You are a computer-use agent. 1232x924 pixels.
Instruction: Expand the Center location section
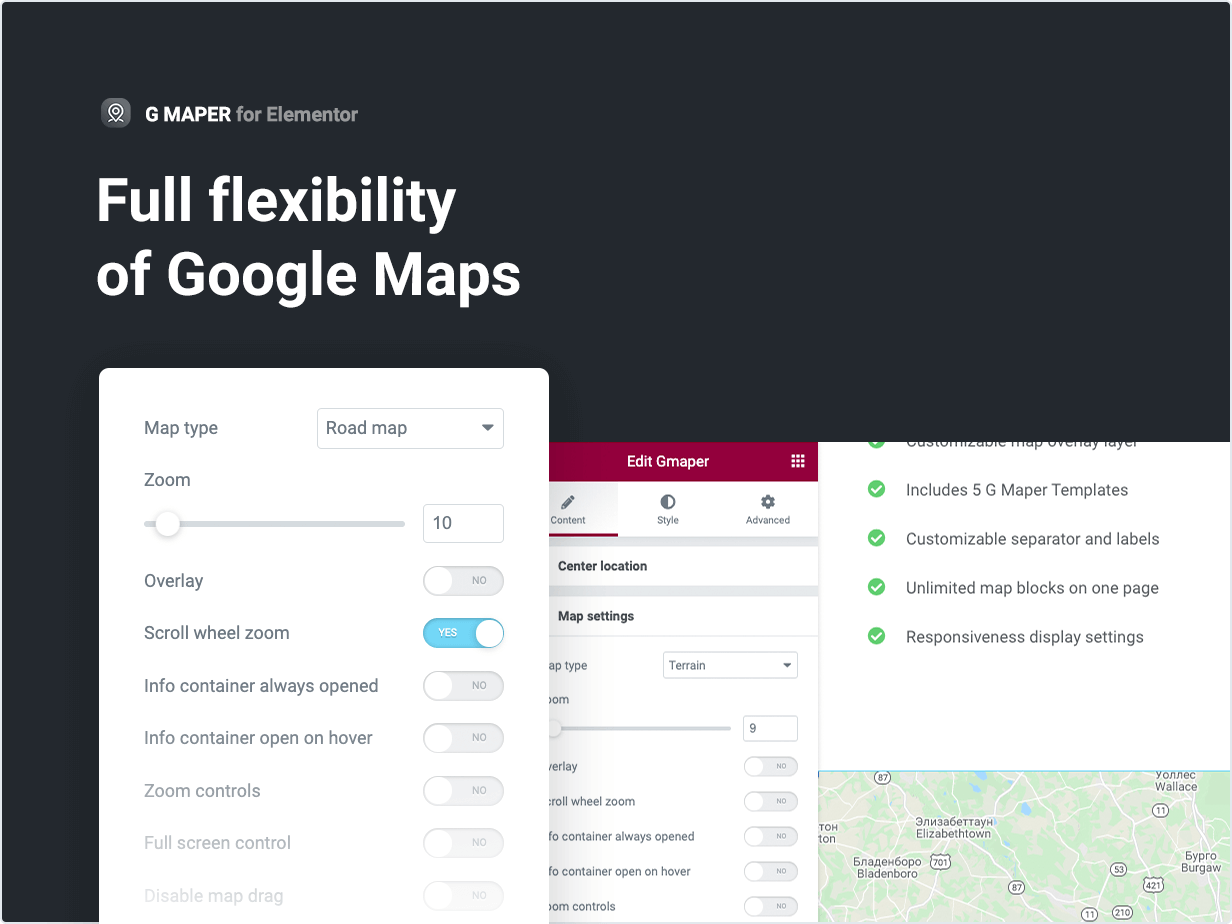603,566
